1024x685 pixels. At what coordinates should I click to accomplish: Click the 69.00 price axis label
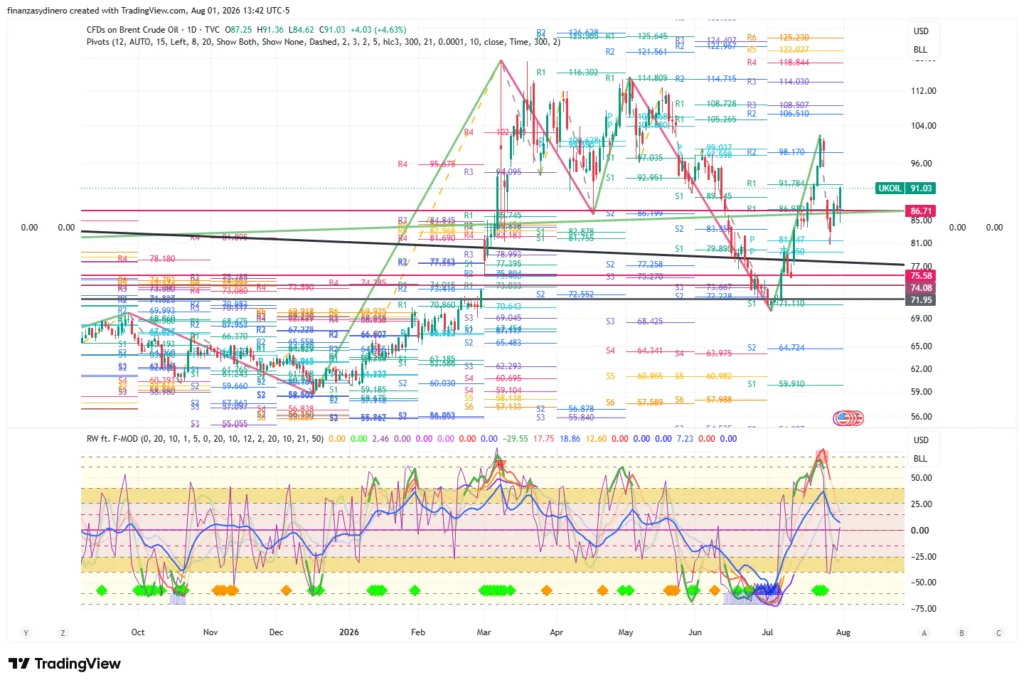[x=923, y=319]
